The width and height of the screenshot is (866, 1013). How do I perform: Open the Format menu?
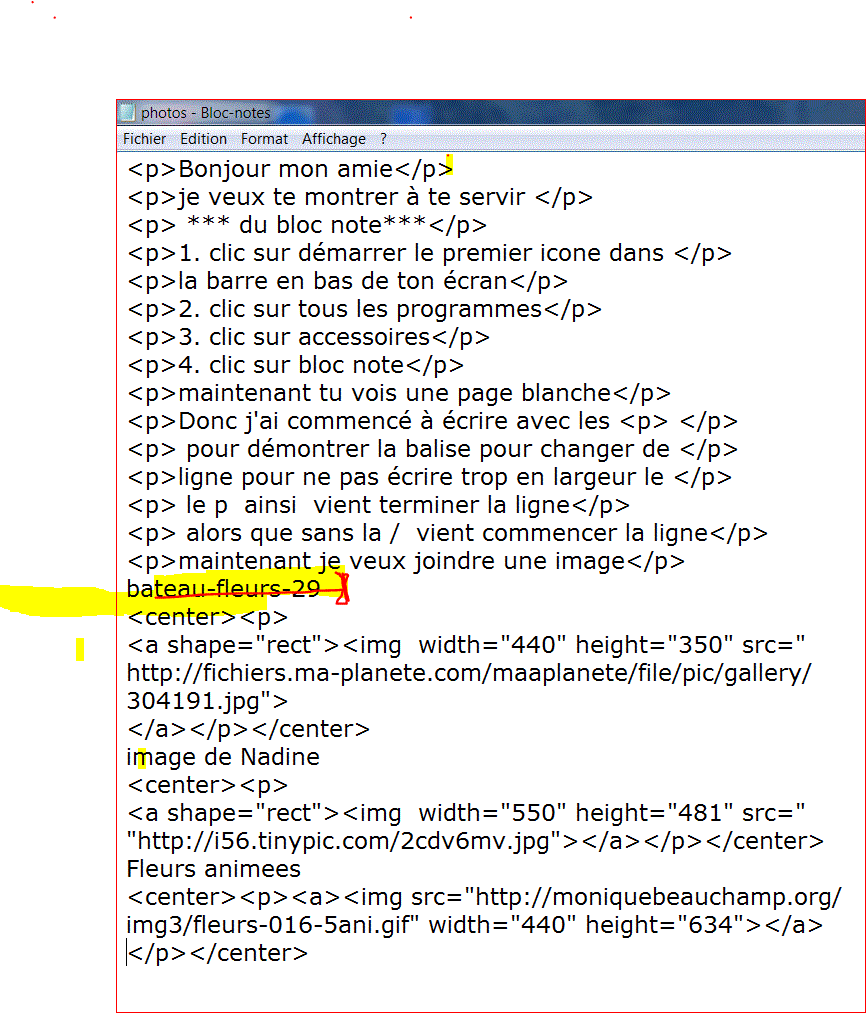[x=264, y=139]
